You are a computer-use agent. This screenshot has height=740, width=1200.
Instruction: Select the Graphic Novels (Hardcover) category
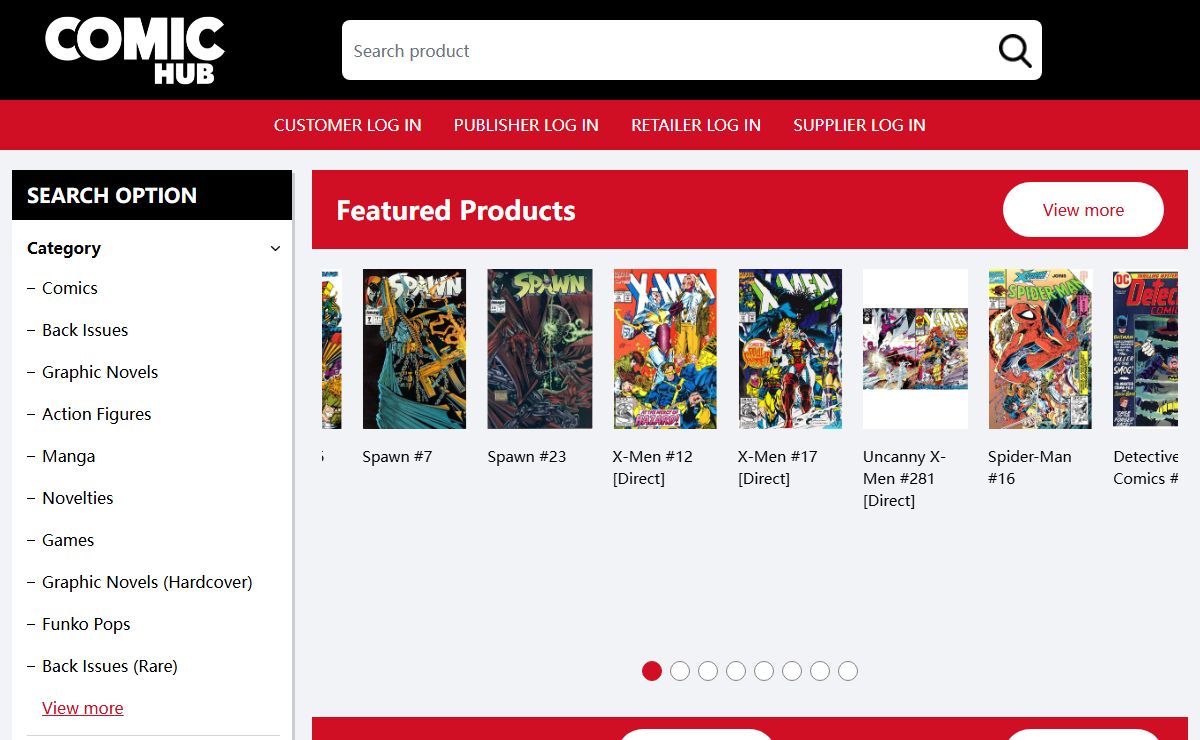[147, 582]
